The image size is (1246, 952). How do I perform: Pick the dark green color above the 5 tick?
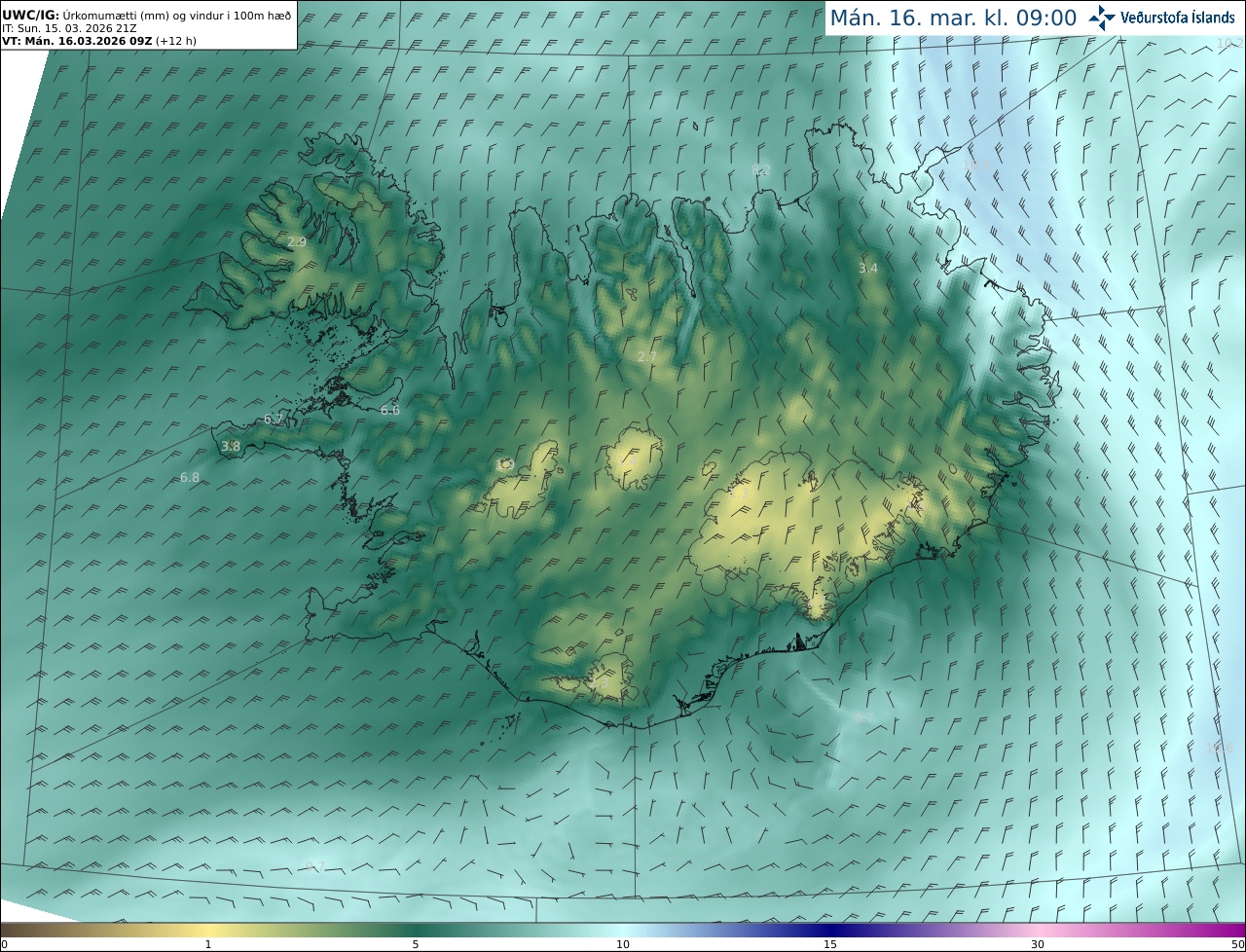pos(416,931)
